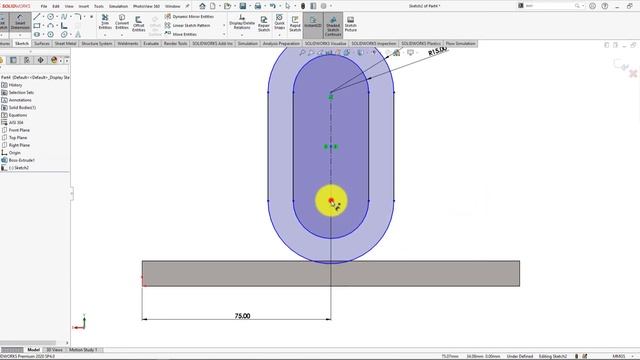Click the Save icon
Viewport: 640px width, 360px height.
pyautogui.click(x=242, y=6)
